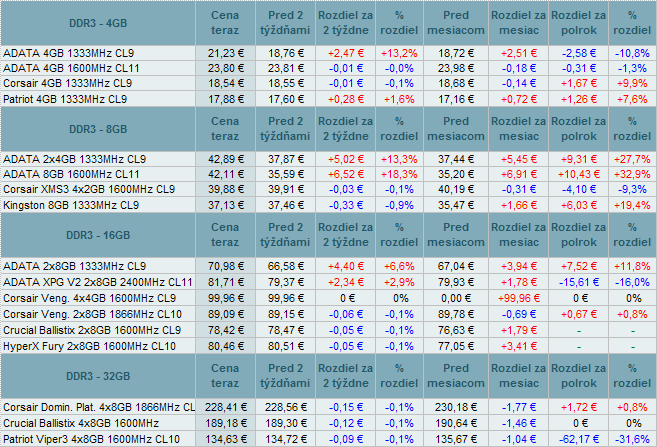
Task: Select the 66,58 € price two weeks ago
Action: pos(286,266)
